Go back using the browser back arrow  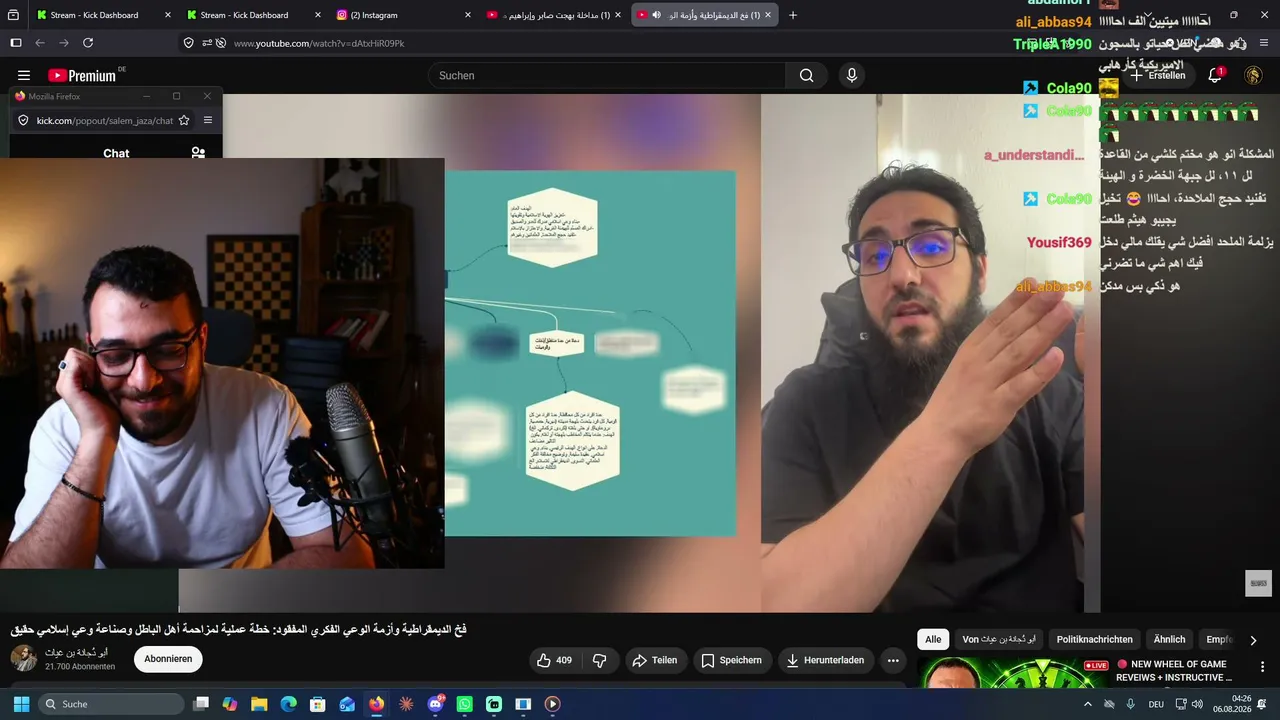coord(40,43)
